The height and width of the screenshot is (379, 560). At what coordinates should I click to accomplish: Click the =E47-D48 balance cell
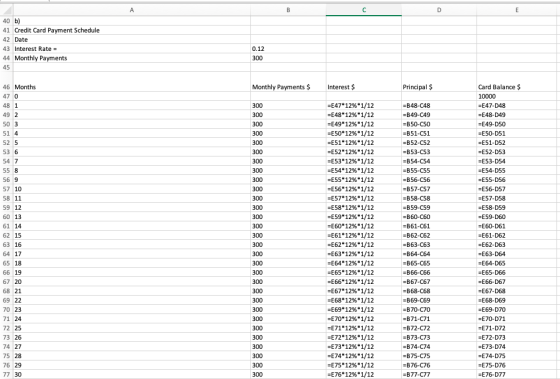[x=516, y=106]
